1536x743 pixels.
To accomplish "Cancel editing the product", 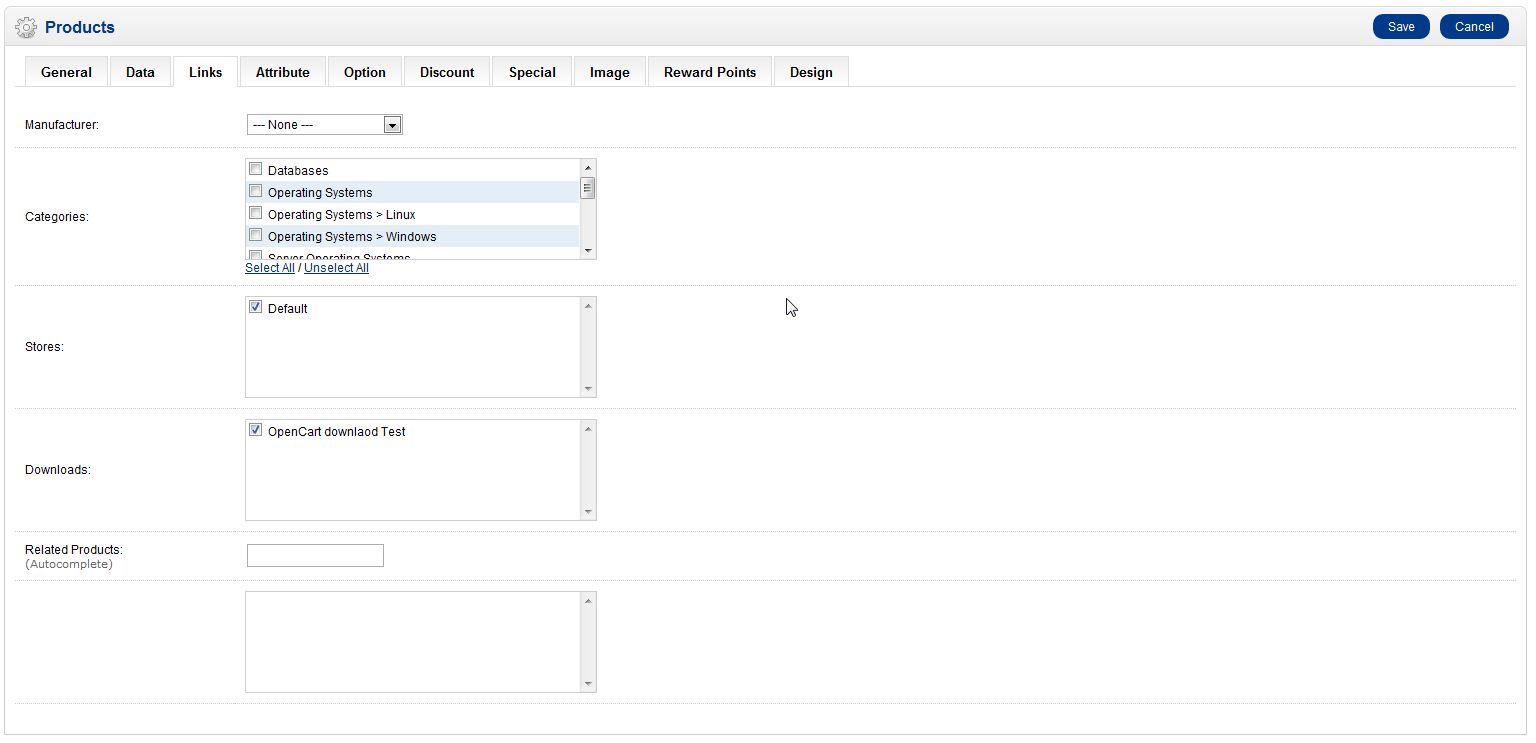I will [x=1474, y=27].
